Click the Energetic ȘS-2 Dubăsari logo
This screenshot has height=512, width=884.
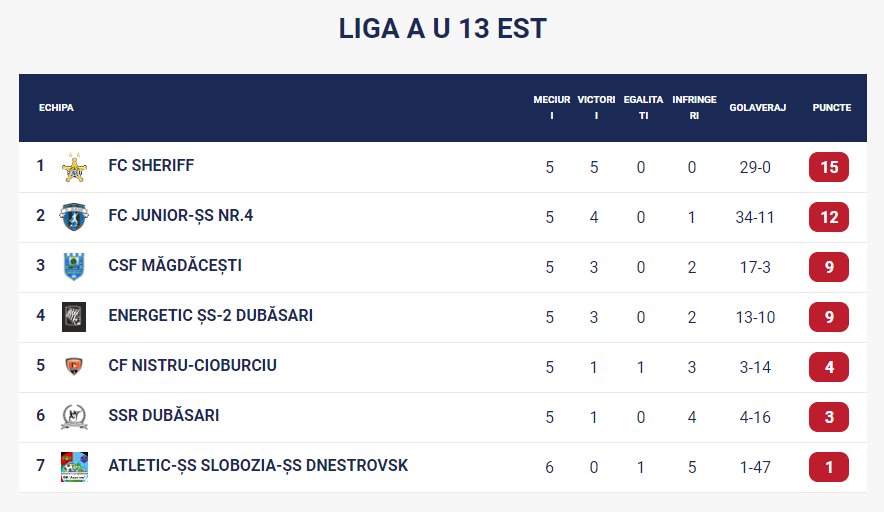74,317
